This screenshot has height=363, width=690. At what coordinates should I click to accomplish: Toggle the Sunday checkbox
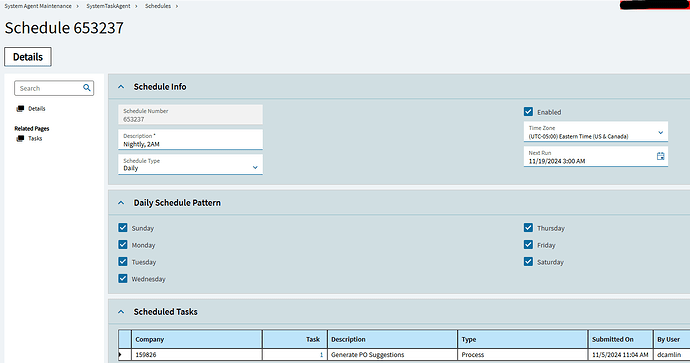coord(123,228)
